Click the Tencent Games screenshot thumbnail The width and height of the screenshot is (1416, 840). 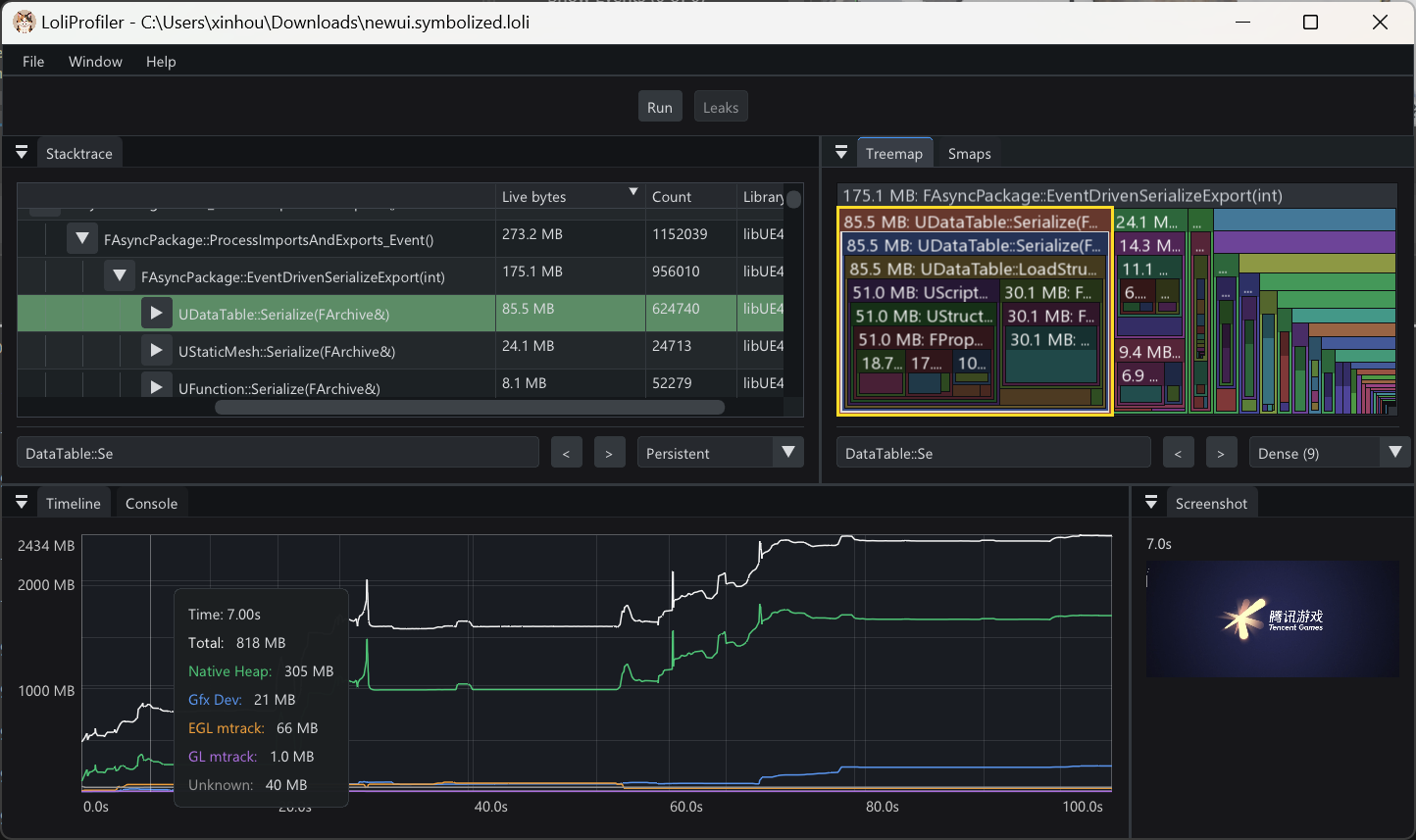(x=1273, y=618)
